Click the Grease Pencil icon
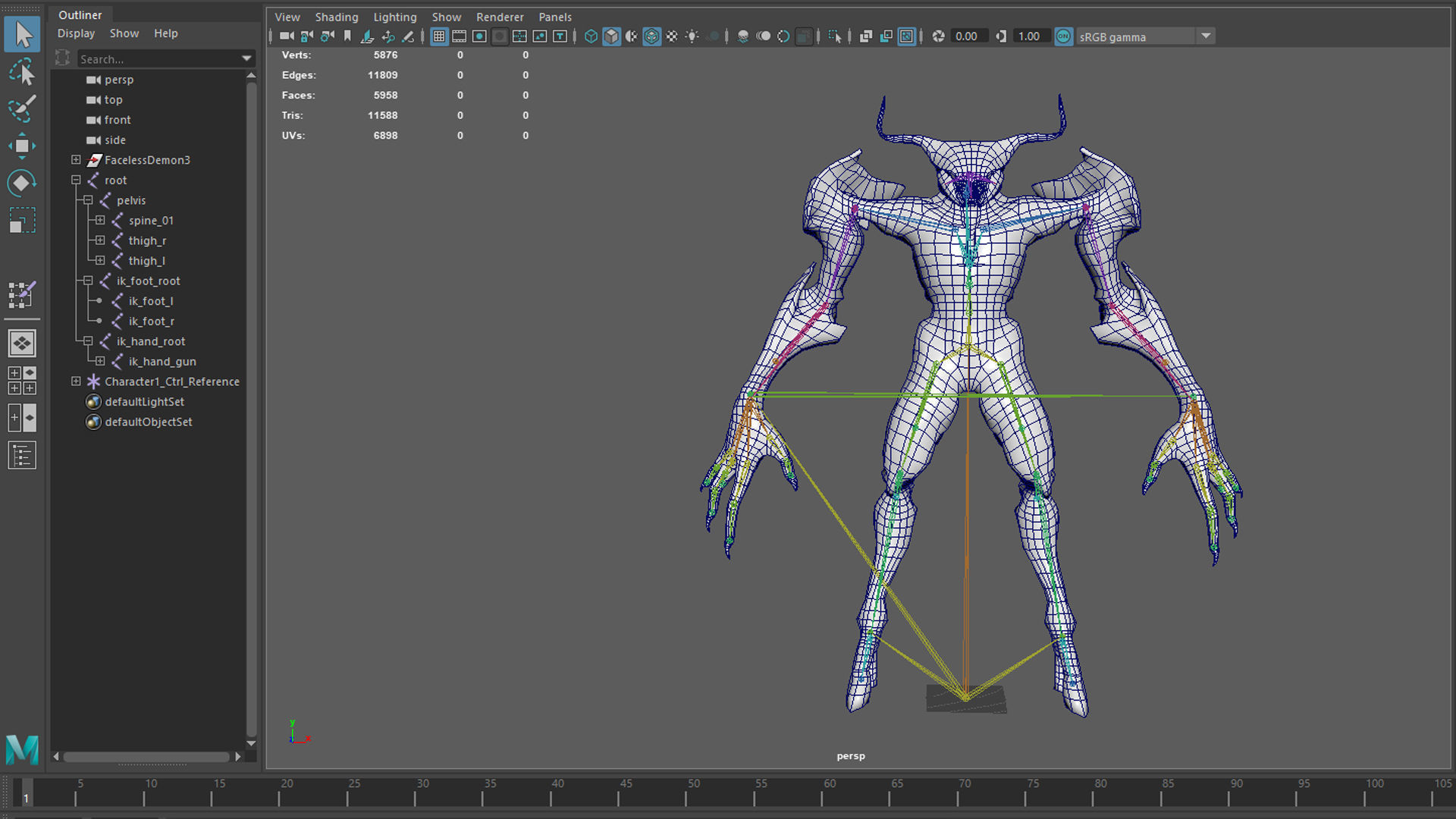Image resolution: width=1456 pixels, height=819 pixels. (x=407, y=36)
